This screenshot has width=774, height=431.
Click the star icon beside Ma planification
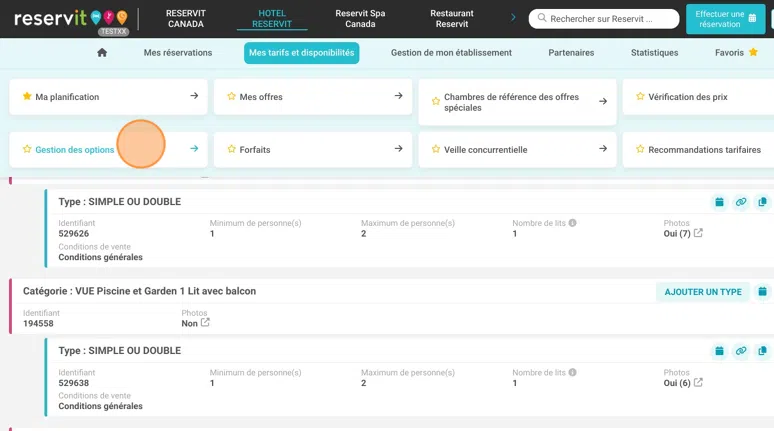[x=27, y=96]
